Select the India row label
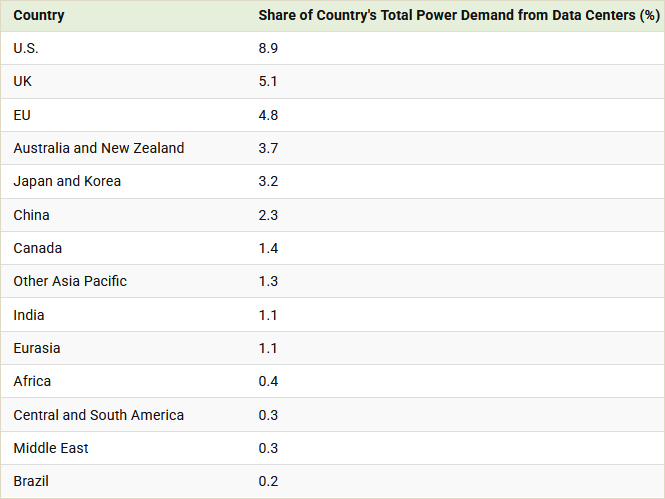 (29, 315)
